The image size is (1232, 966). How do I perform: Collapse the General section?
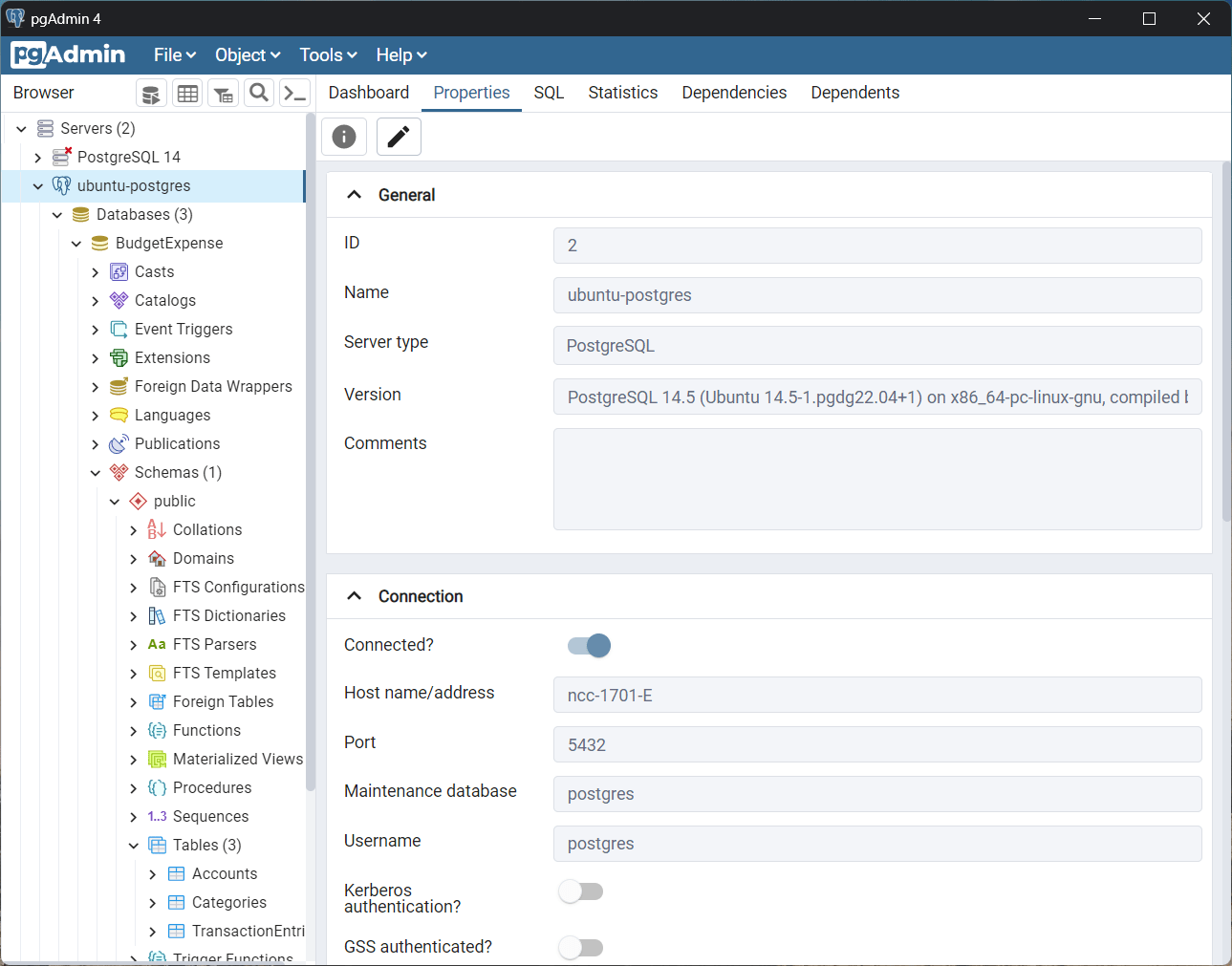(x=354, y=193)
